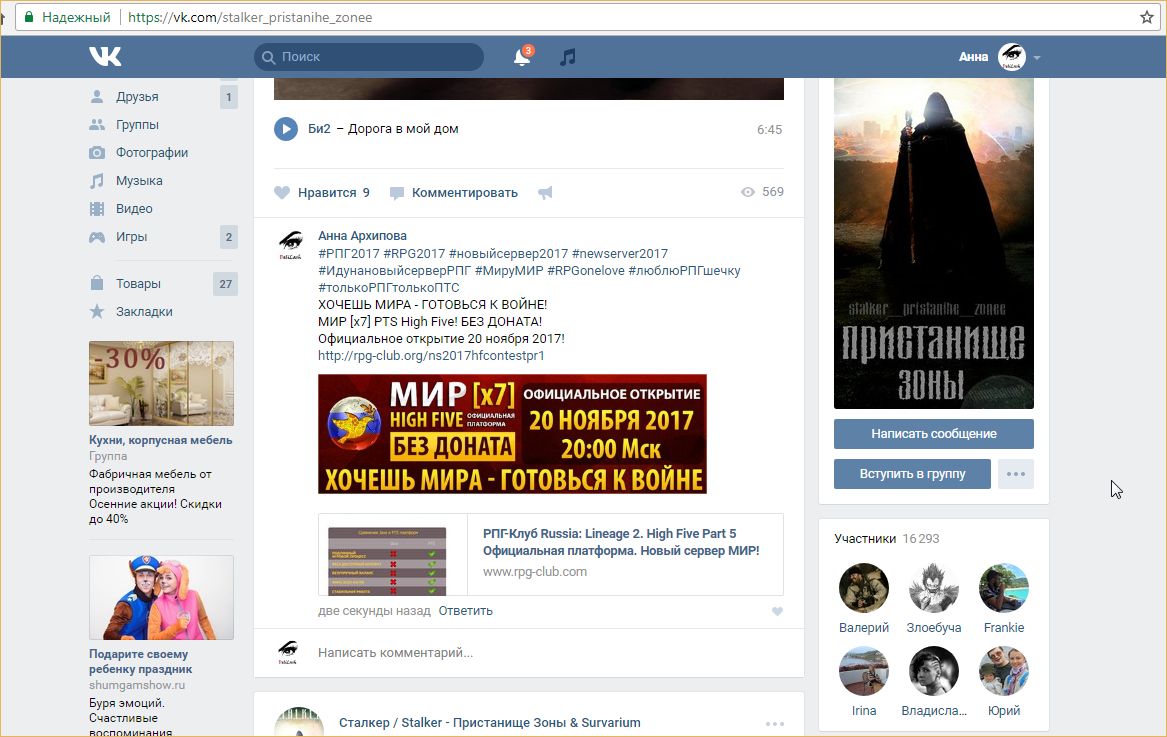Open Валерий's member avatar
This screenshot has width=1167, height=737.
[864, 588]
